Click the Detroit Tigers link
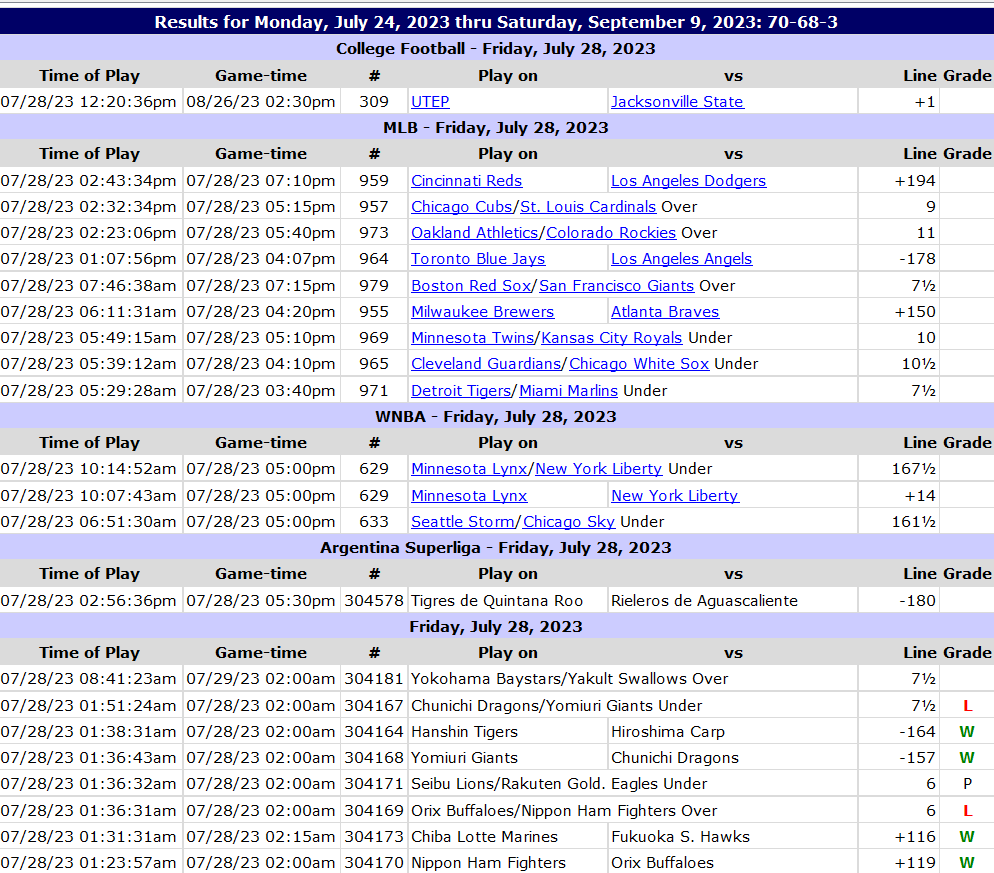Screen dimensions: 994x873 pyautogui.click(x=461, y=391)
